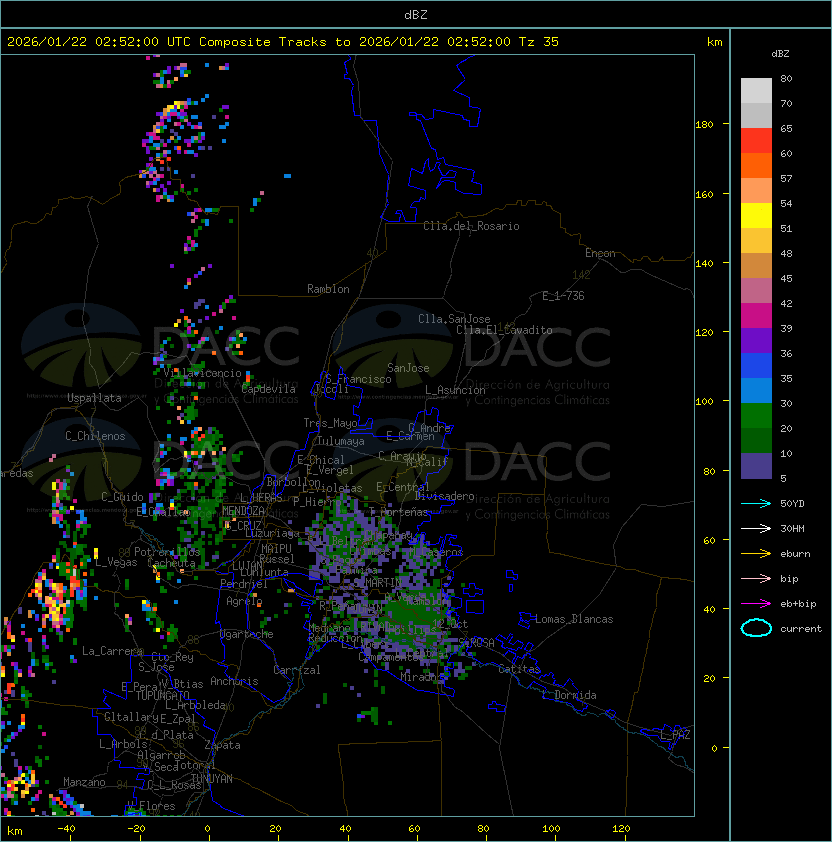Viewport: 832px width, 842px height.
Task: Pick the magenta 42 dBZ color swatch
Action: (756, 315)
